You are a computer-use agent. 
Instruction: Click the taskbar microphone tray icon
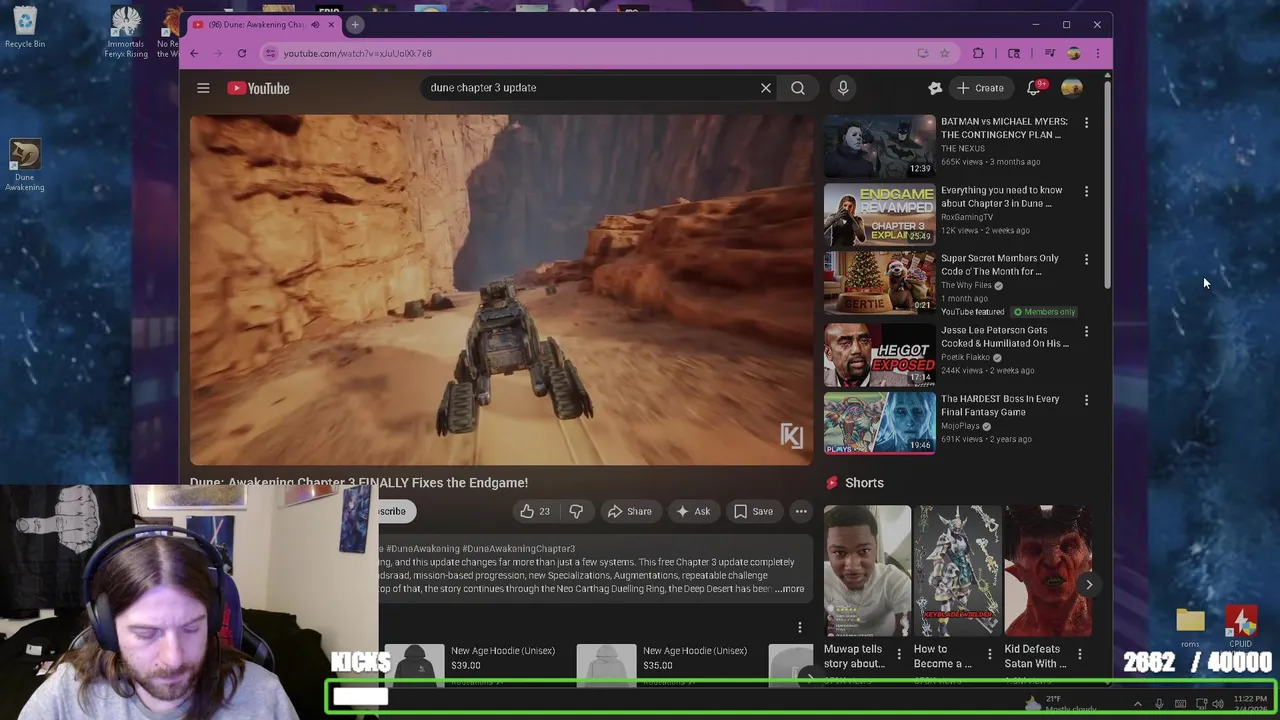pos(1159,704)
